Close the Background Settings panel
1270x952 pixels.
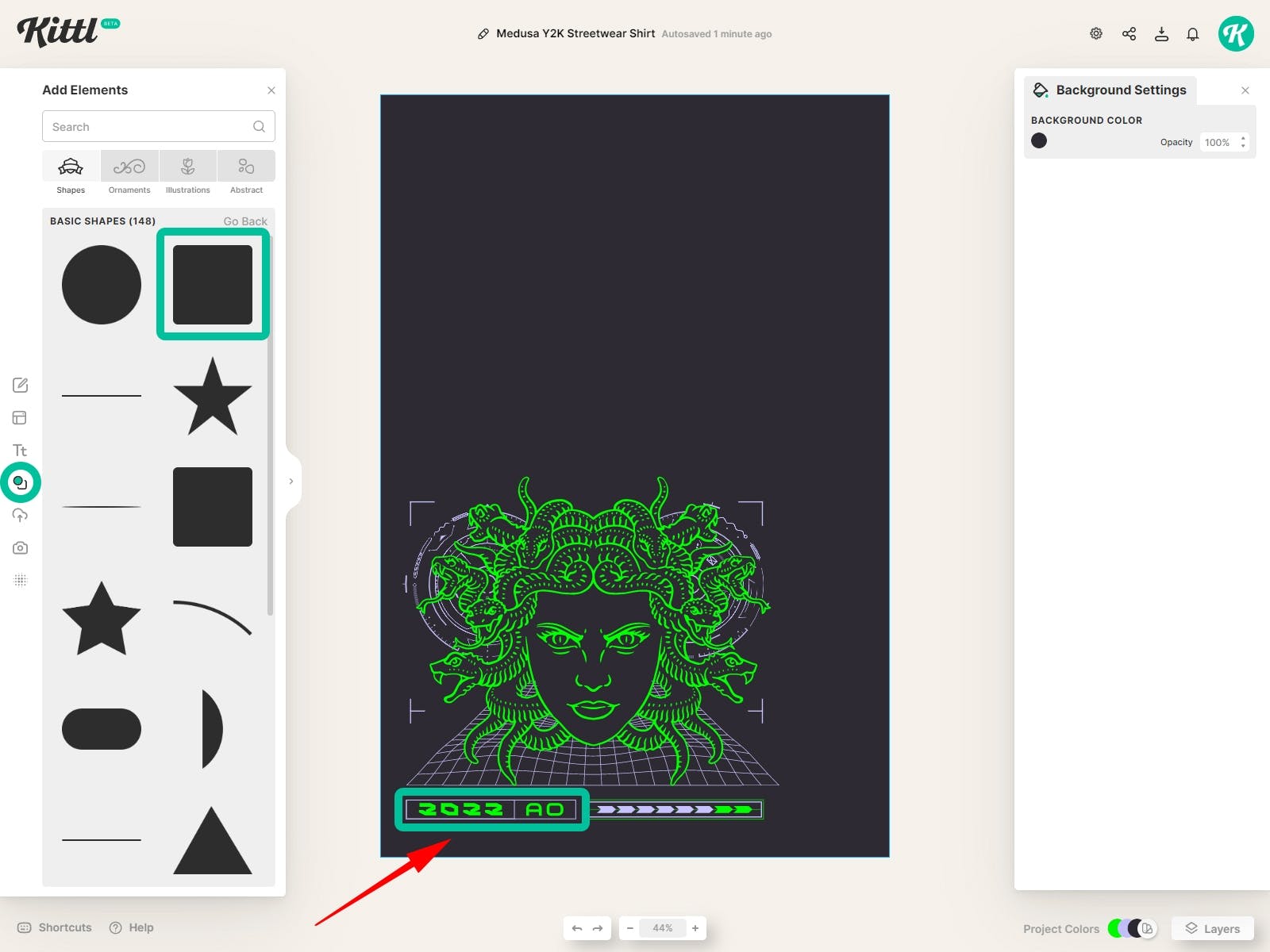tap(1245, 90)
